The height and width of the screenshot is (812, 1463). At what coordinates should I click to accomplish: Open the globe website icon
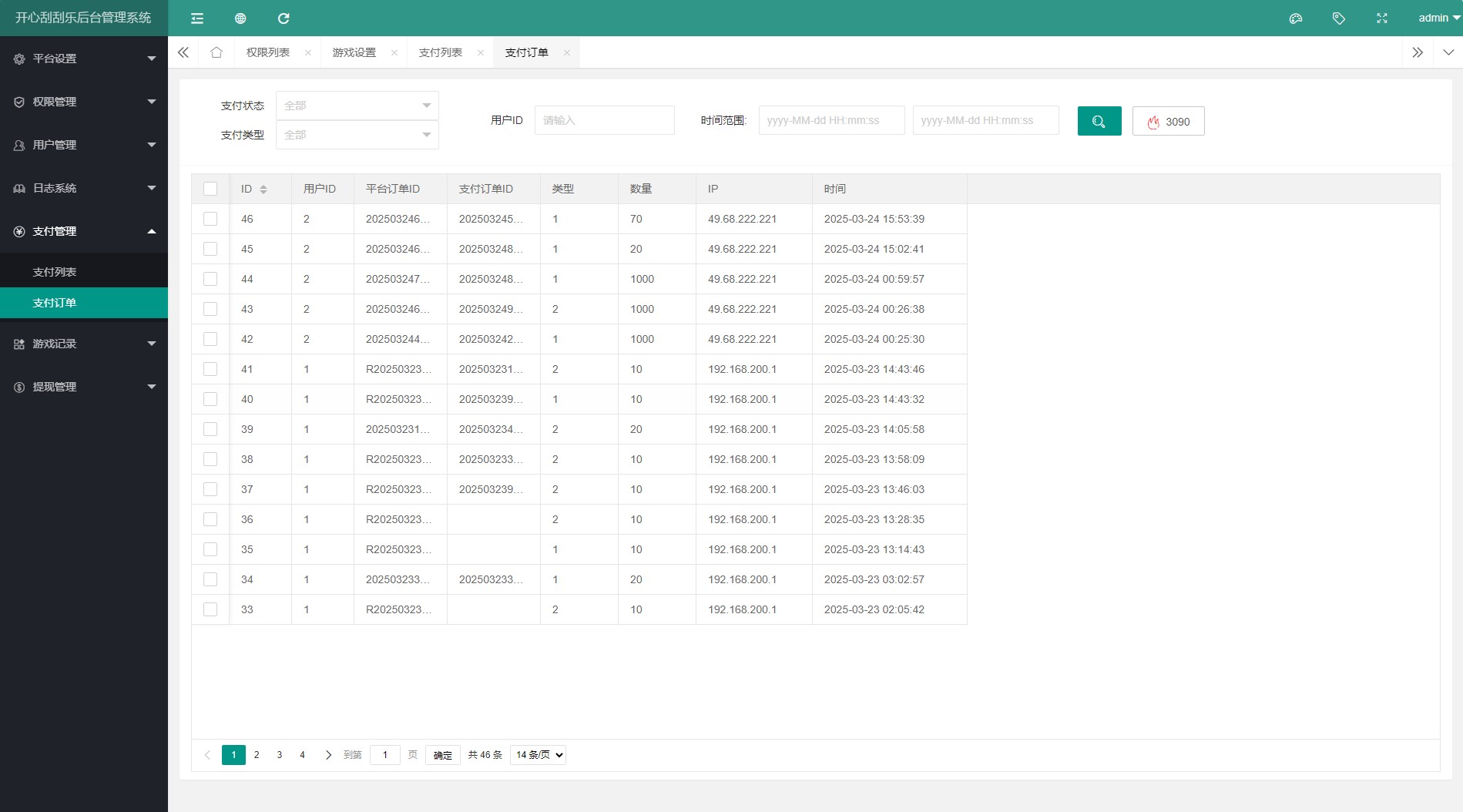click(x=240, y=18)
